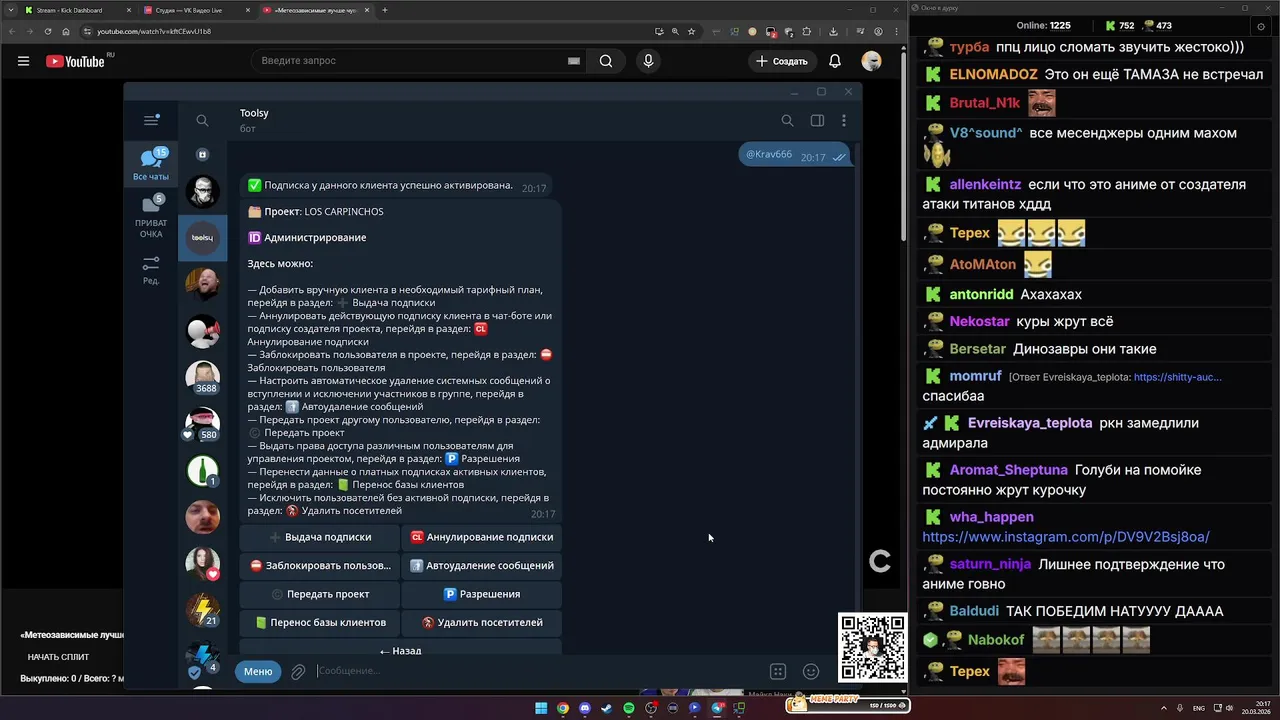Click the 'Перенос базы клиентов' bot button

coord(320,622)
